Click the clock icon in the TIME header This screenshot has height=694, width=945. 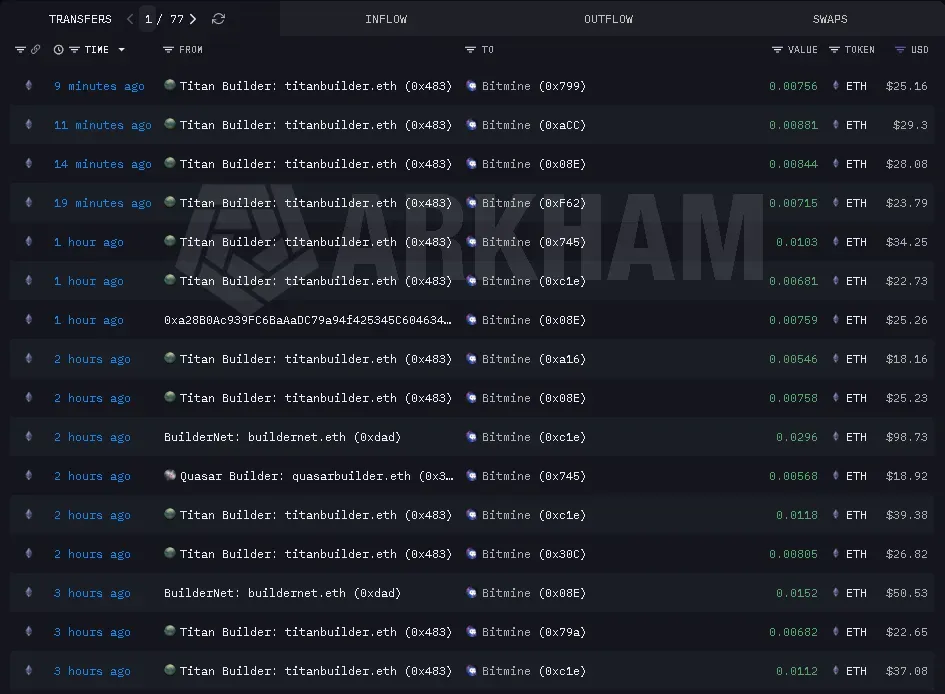[x=58, y=49]
